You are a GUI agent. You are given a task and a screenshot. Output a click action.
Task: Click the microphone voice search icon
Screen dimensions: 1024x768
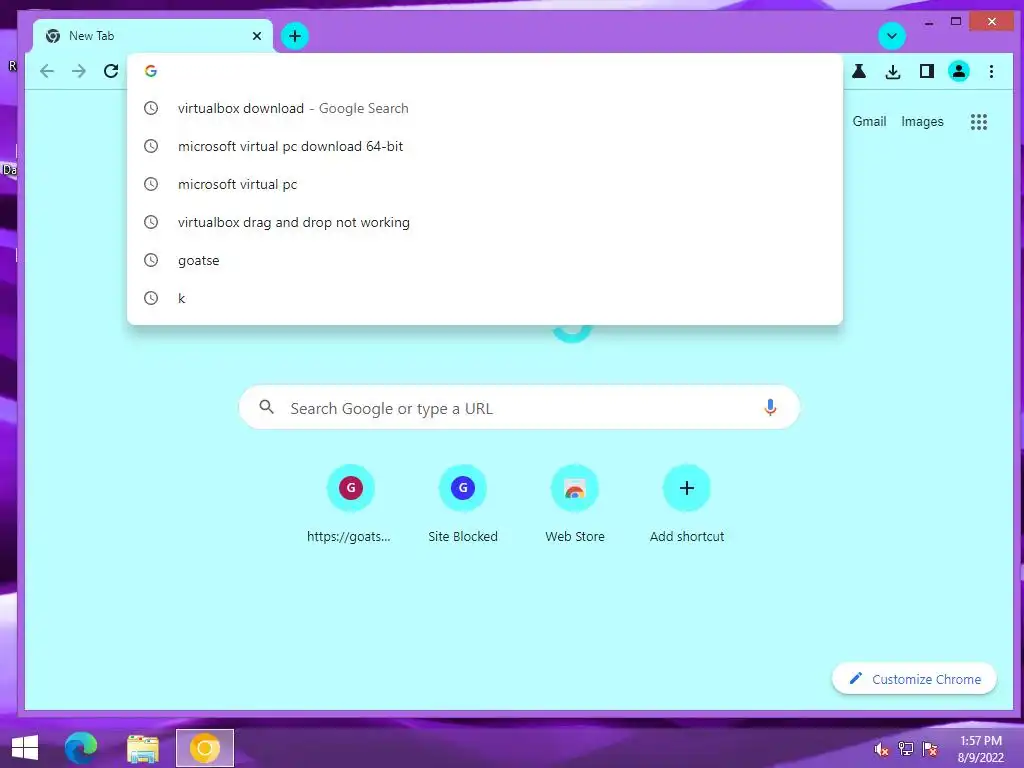[770, 408]
